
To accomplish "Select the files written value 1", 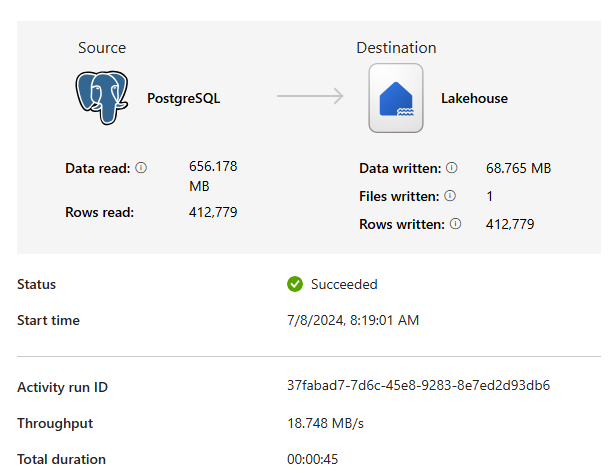I will (x=489, y=196).
